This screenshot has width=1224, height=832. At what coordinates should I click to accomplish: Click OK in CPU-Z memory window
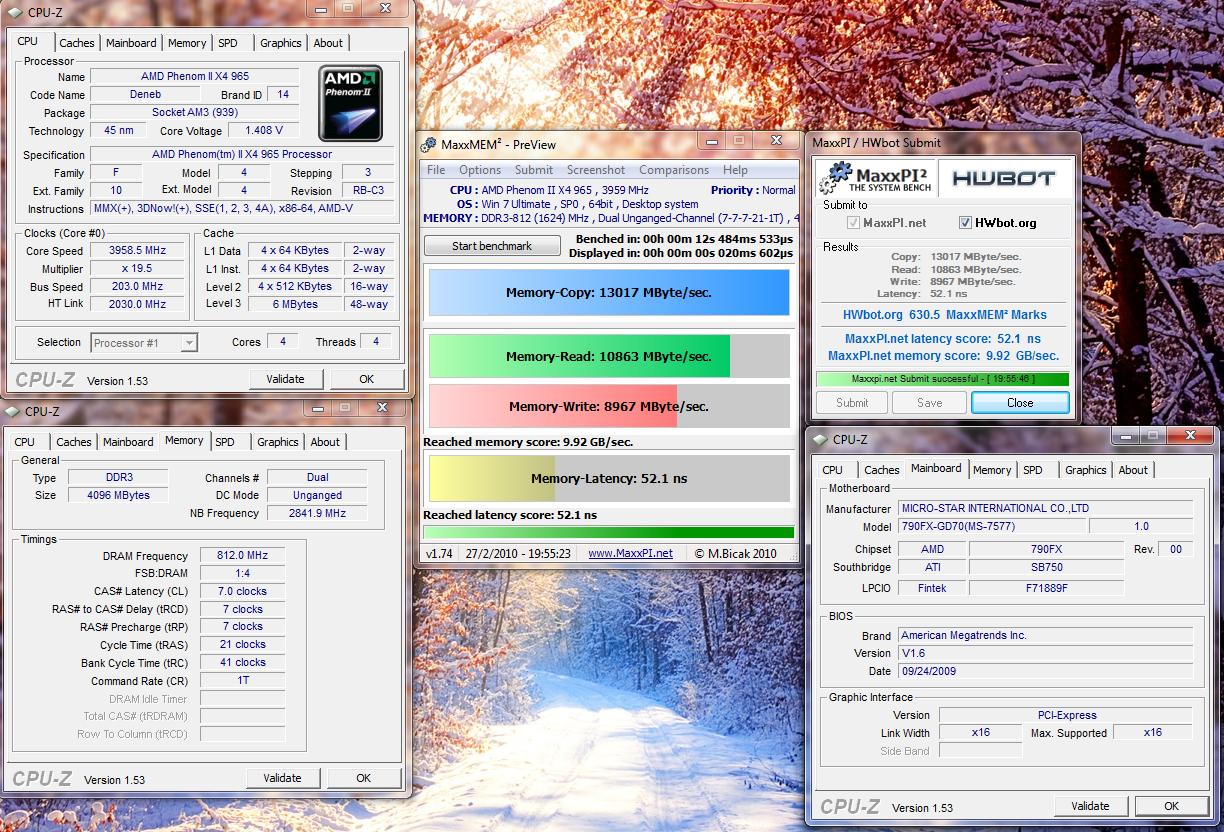(363, 778)
